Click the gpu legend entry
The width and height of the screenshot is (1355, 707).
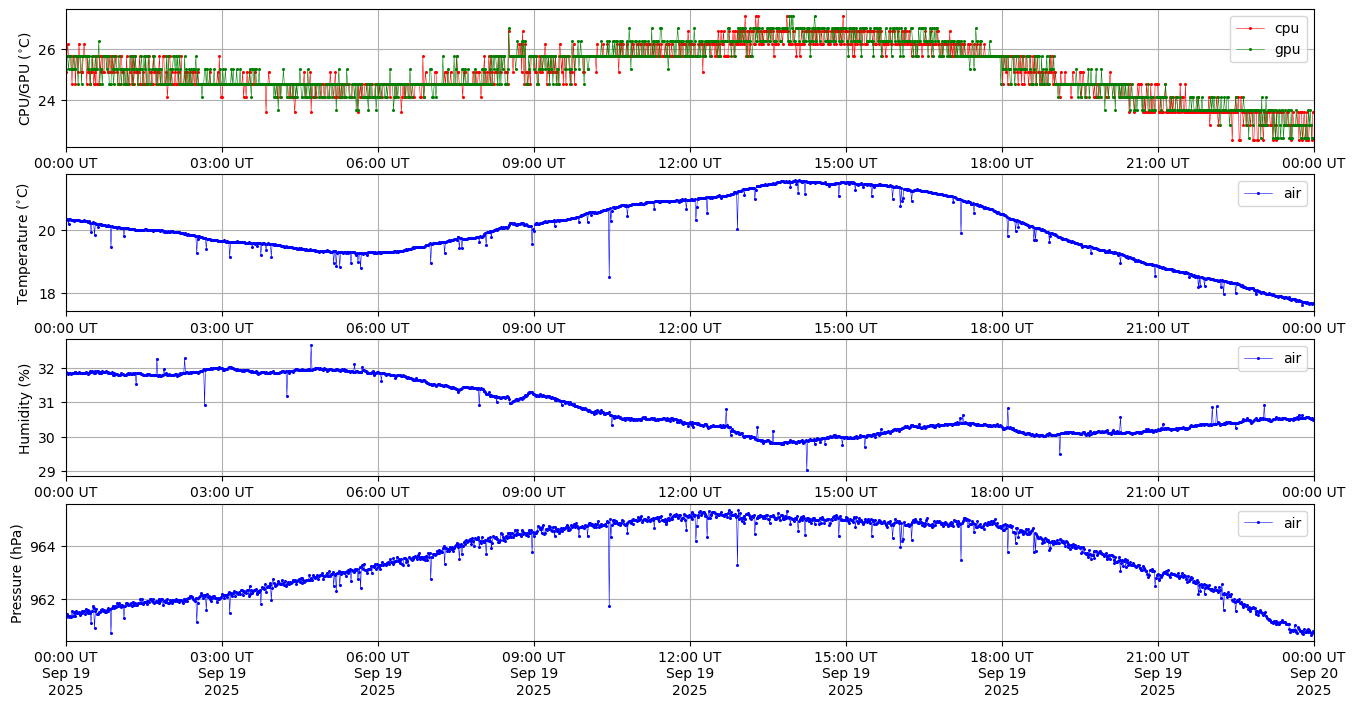(x=1269, y=48)
